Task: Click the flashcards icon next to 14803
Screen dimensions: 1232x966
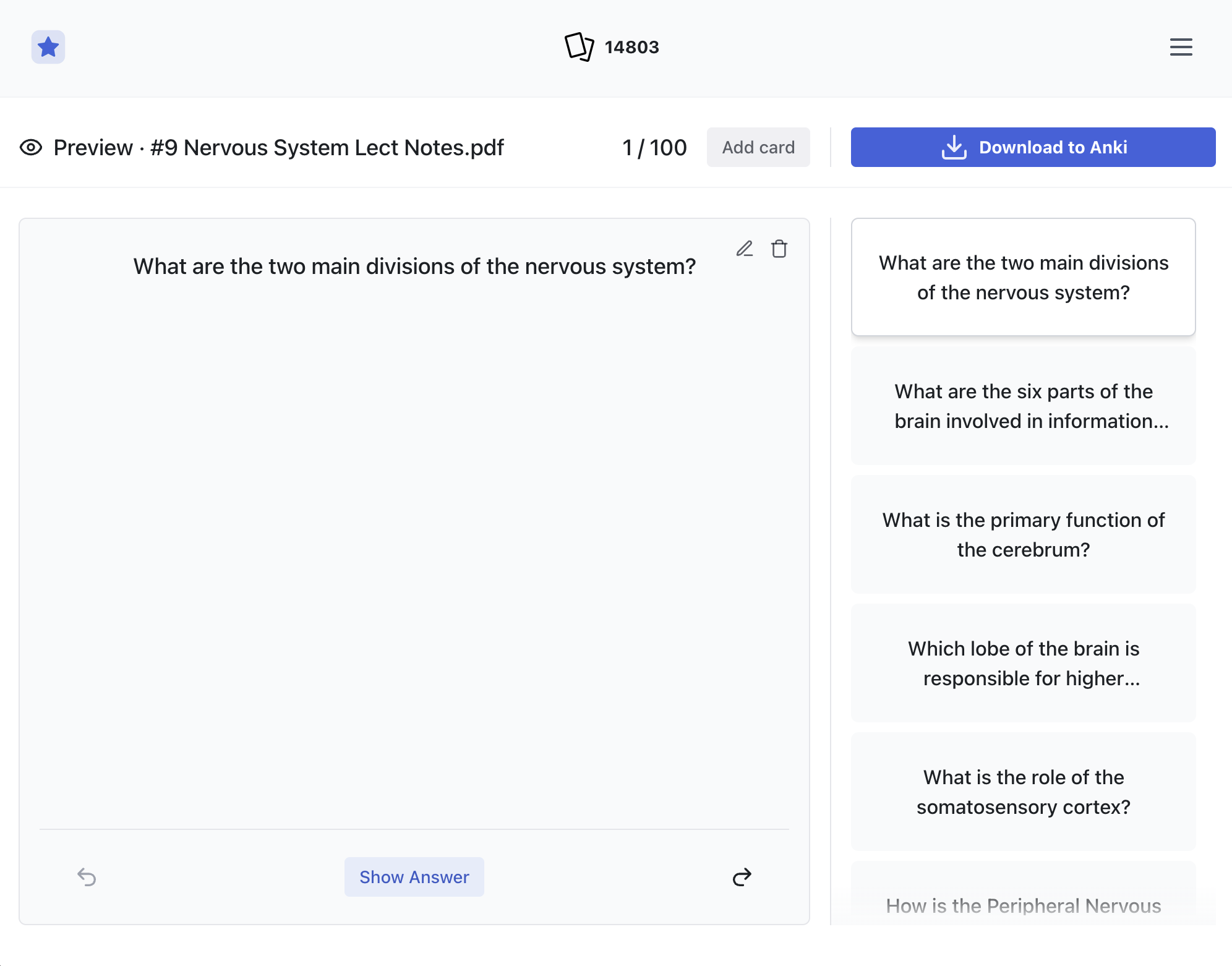Action: click(x=579, y=46)
